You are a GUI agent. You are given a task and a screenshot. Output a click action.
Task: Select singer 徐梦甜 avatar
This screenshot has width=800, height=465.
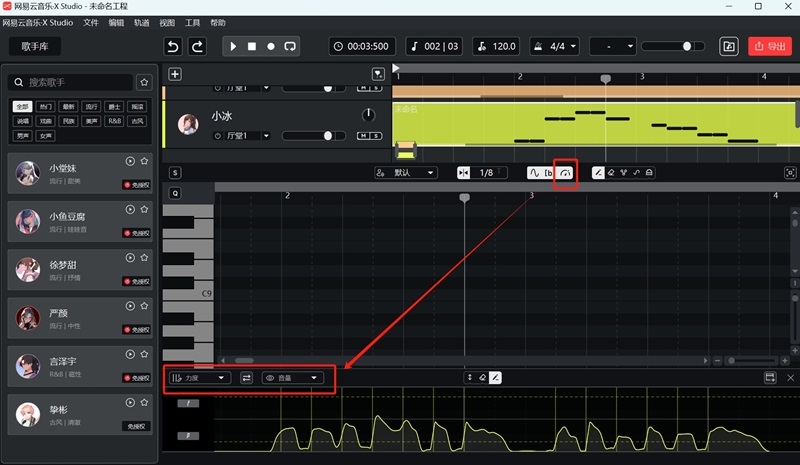coord(28,270)
